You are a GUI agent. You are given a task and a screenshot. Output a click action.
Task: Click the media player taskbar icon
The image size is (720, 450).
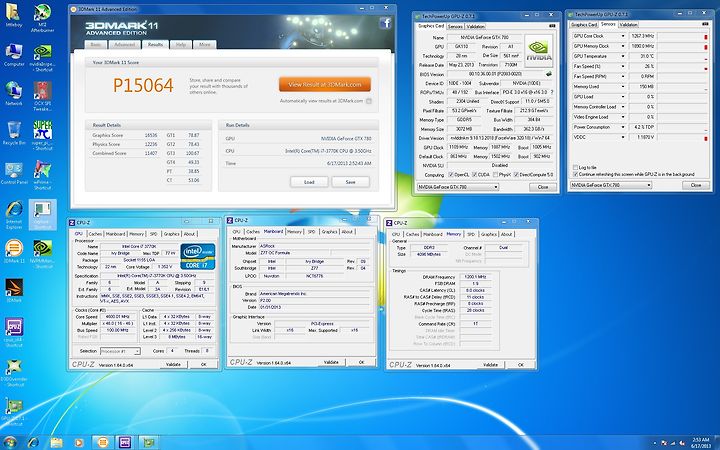[x=79, y=443]
